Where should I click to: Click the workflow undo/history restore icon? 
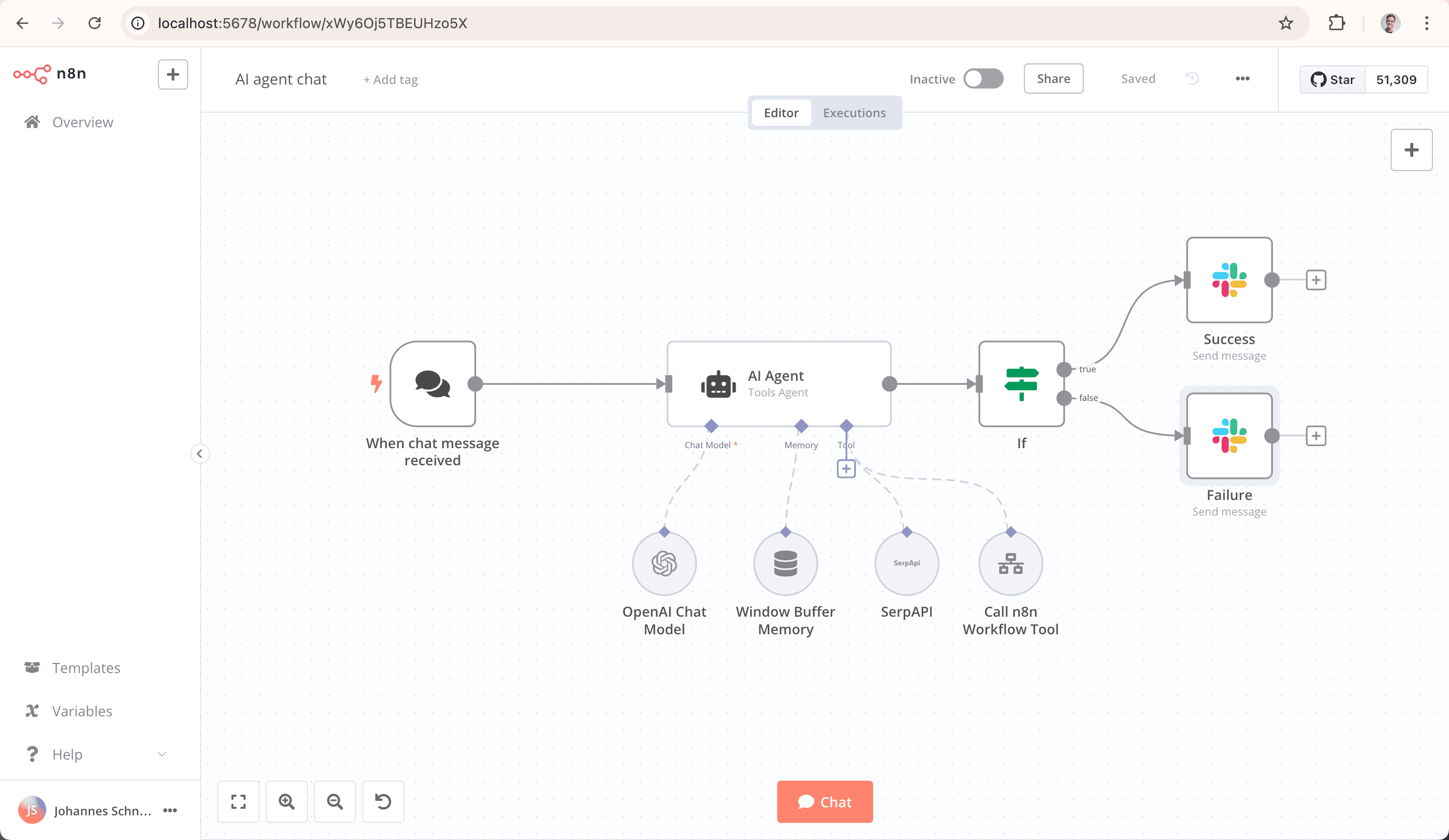click(1193, 78)
